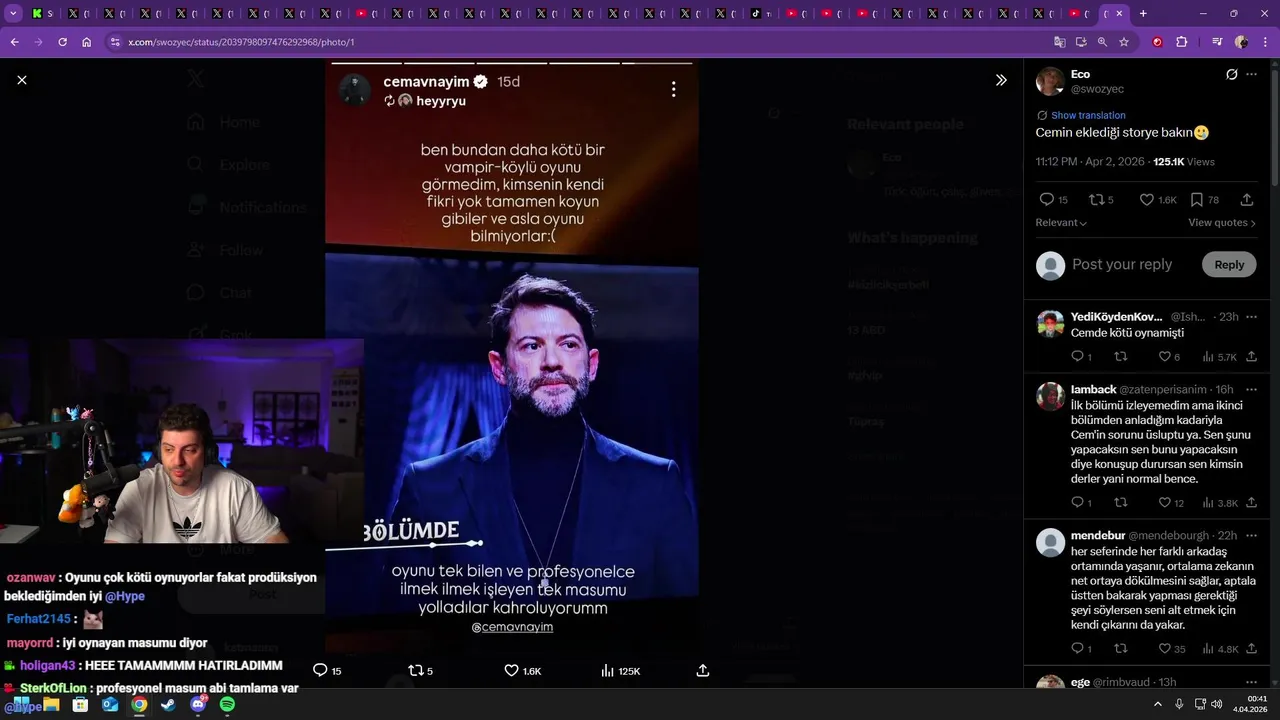Viewport: 1280px width, 720px height.
Task: Share Eco's post from sidebar share icon
Action: click(1247, 199)
